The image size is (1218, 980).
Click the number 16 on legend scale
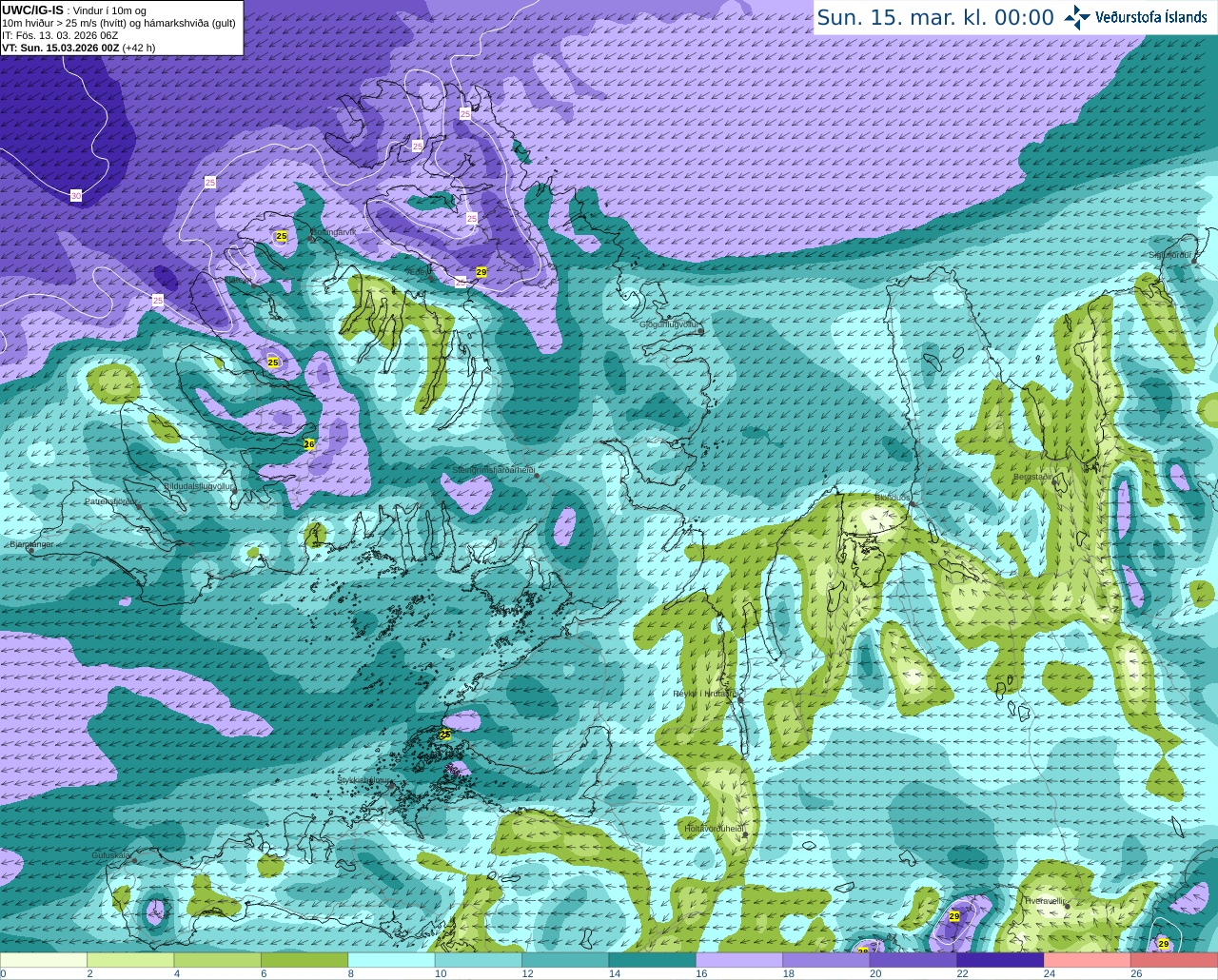[701, 974]
